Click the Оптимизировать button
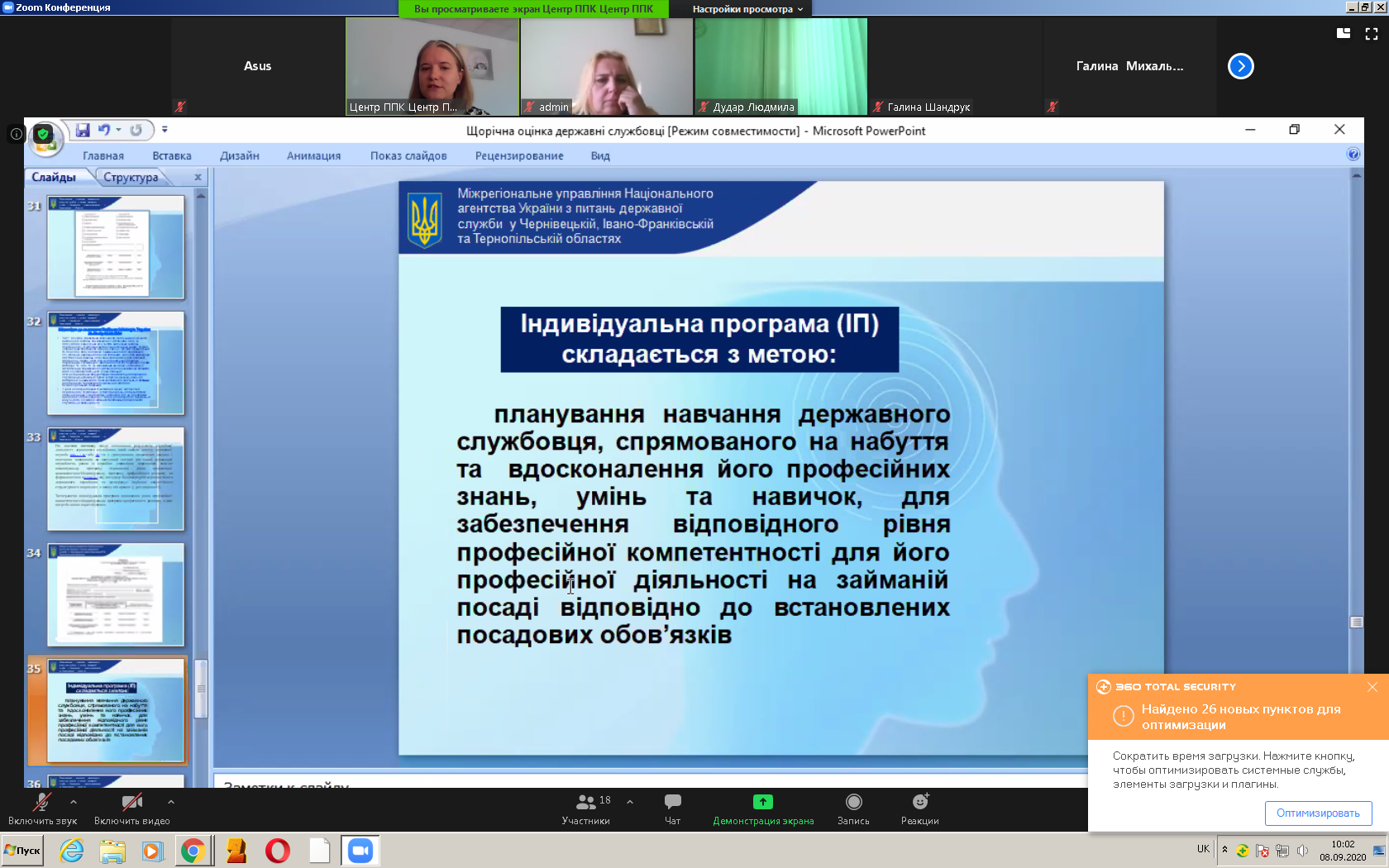1389x868 pixels. (x=1318, y=813)
